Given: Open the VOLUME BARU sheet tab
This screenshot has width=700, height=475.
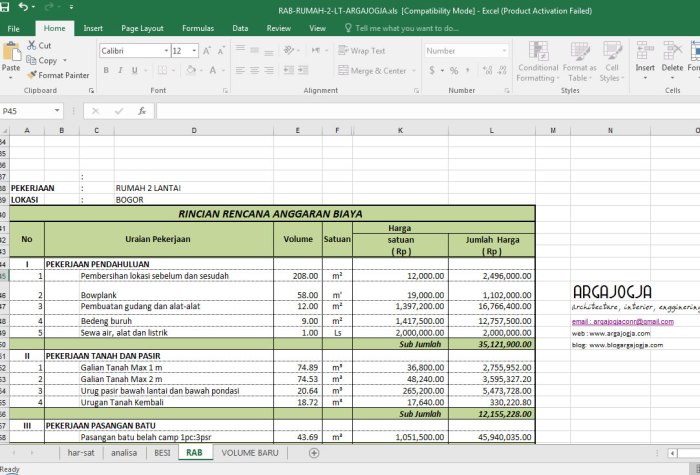Looking at the screenshot, I should (x=250, y=453).
